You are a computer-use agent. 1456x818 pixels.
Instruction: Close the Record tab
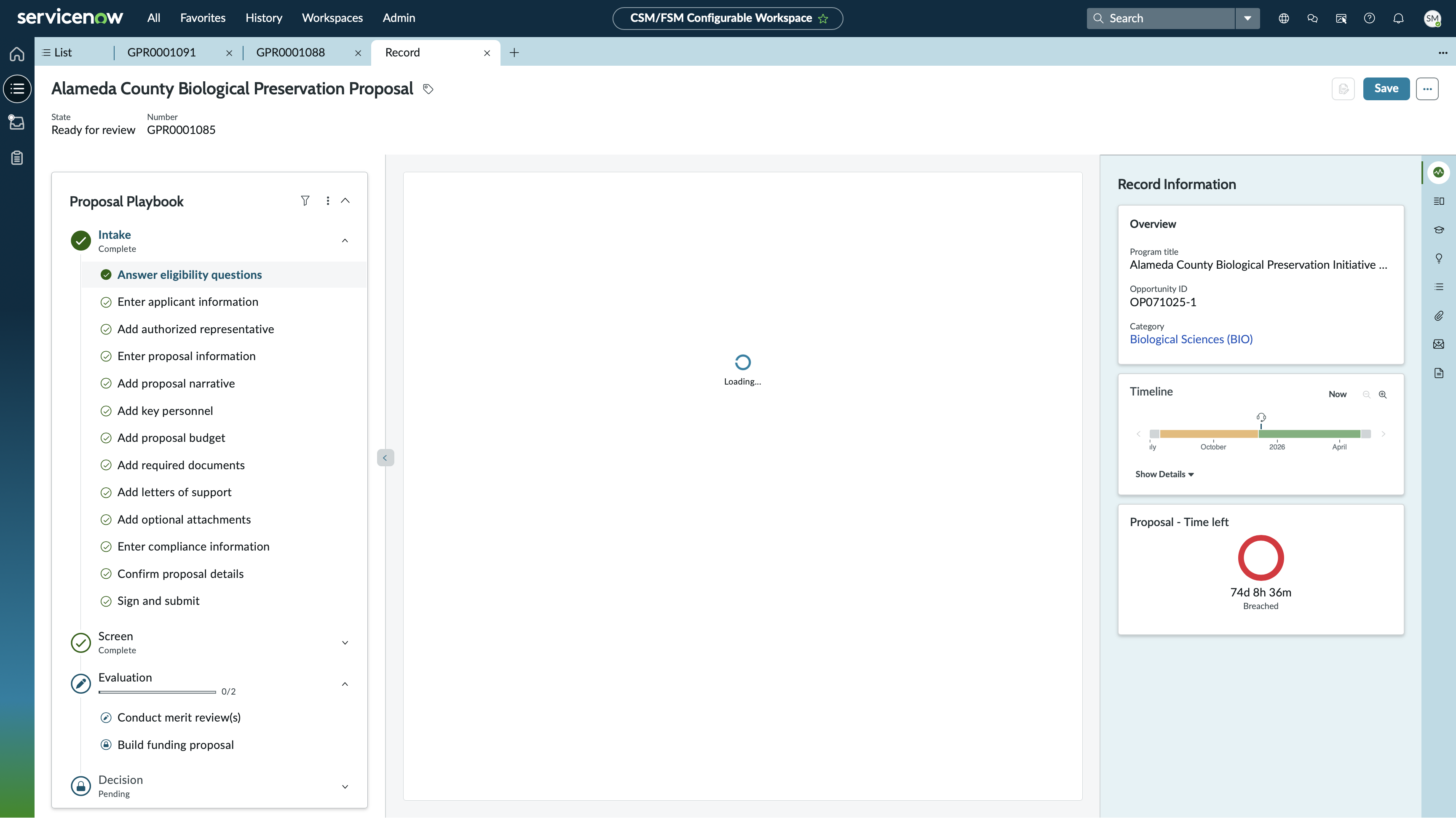click(487, 53)
